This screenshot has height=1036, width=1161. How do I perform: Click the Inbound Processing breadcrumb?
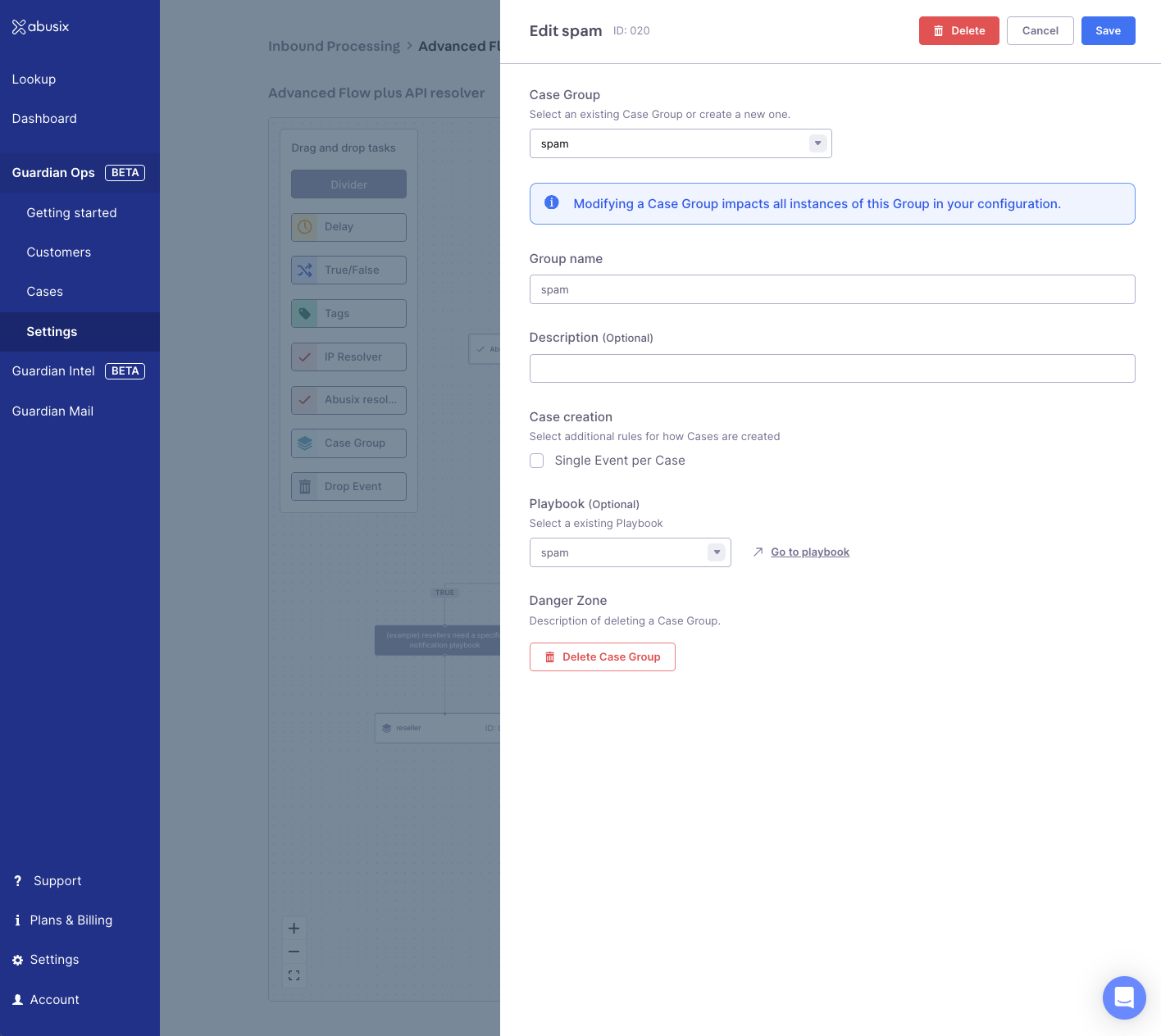[335, 47]
